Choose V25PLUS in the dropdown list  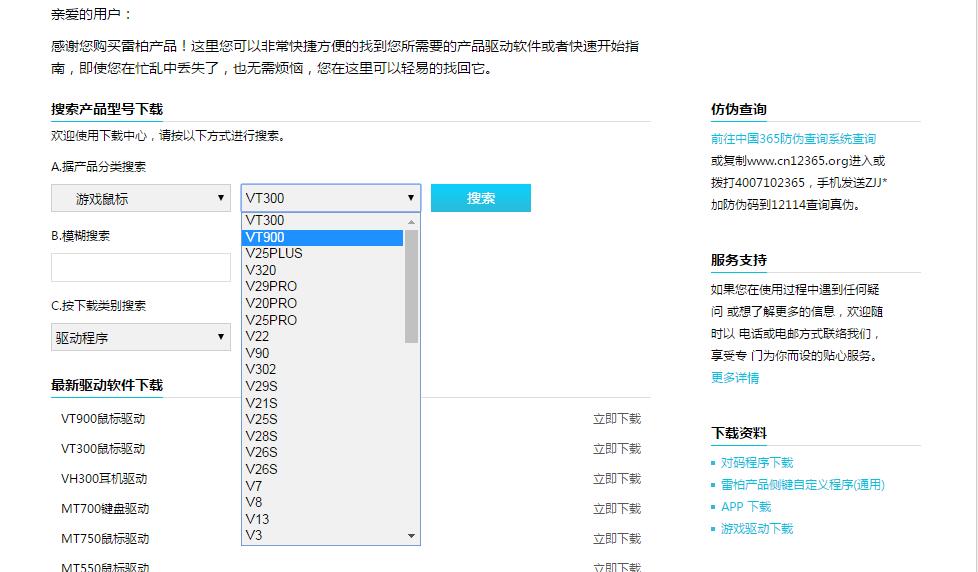(x=323, y=253)
